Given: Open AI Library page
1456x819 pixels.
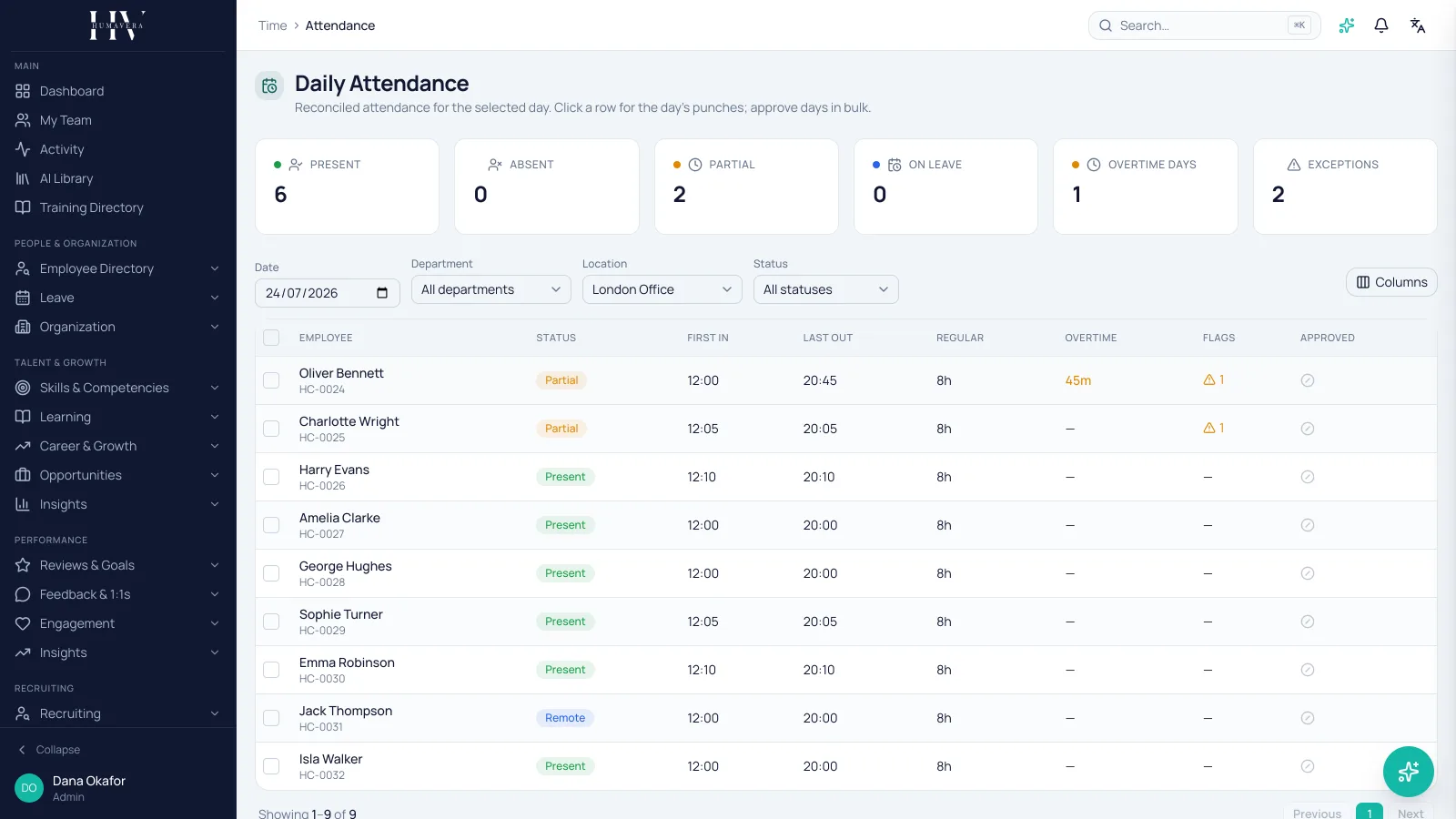Looking at the screenshot, I should pos(118,178).
